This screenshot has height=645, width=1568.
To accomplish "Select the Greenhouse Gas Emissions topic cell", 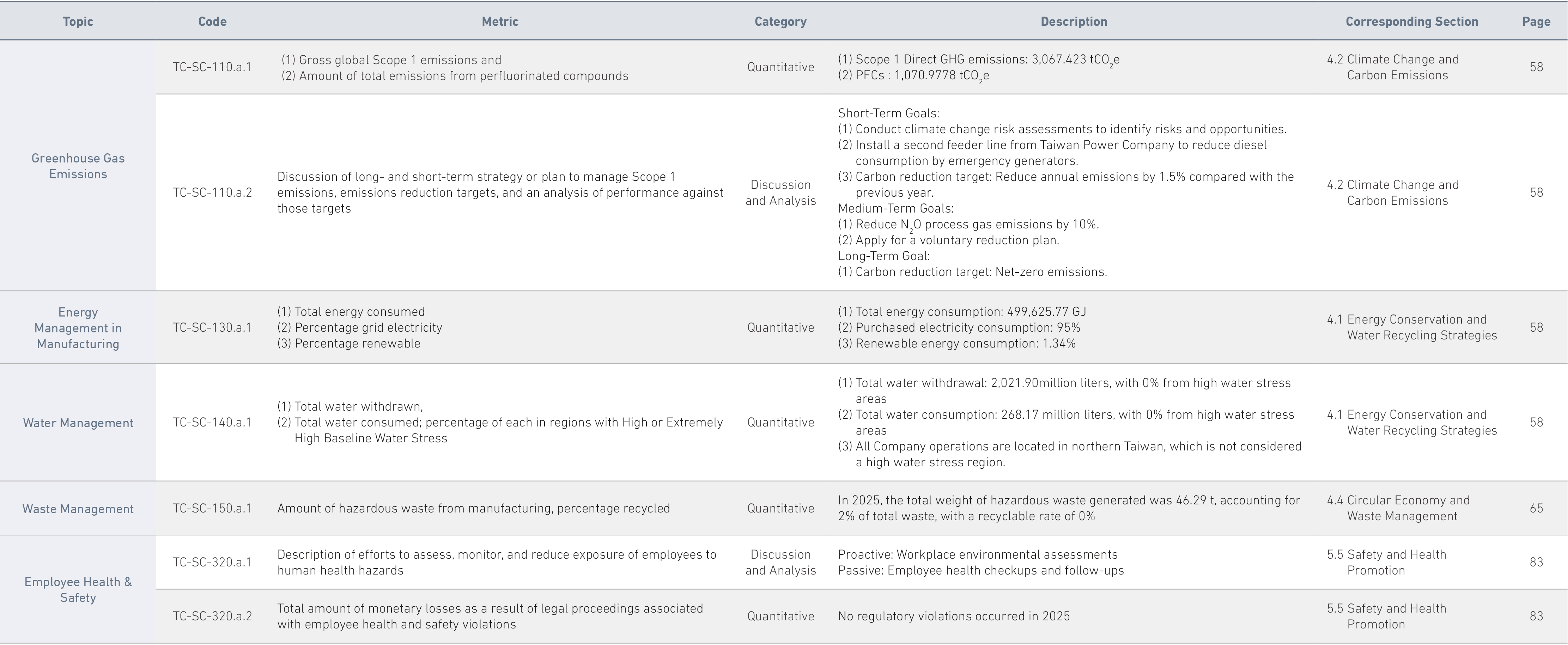I will click(78, 166).
